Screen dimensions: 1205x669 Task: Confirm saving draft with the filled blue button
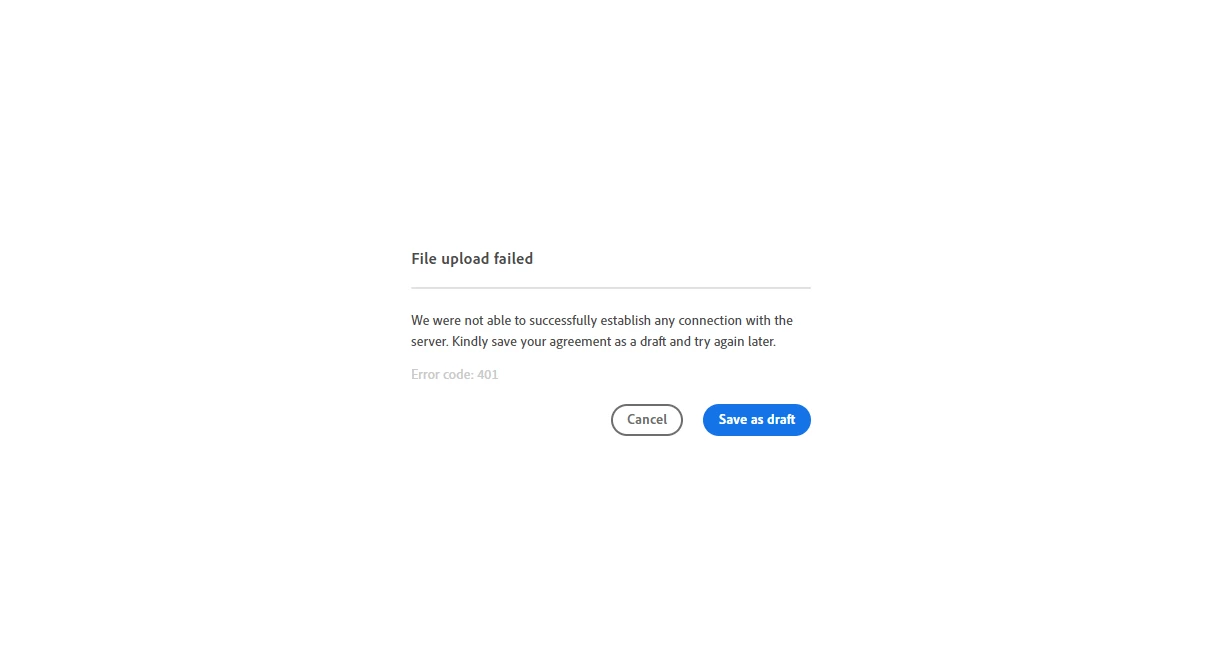[756, 420]
